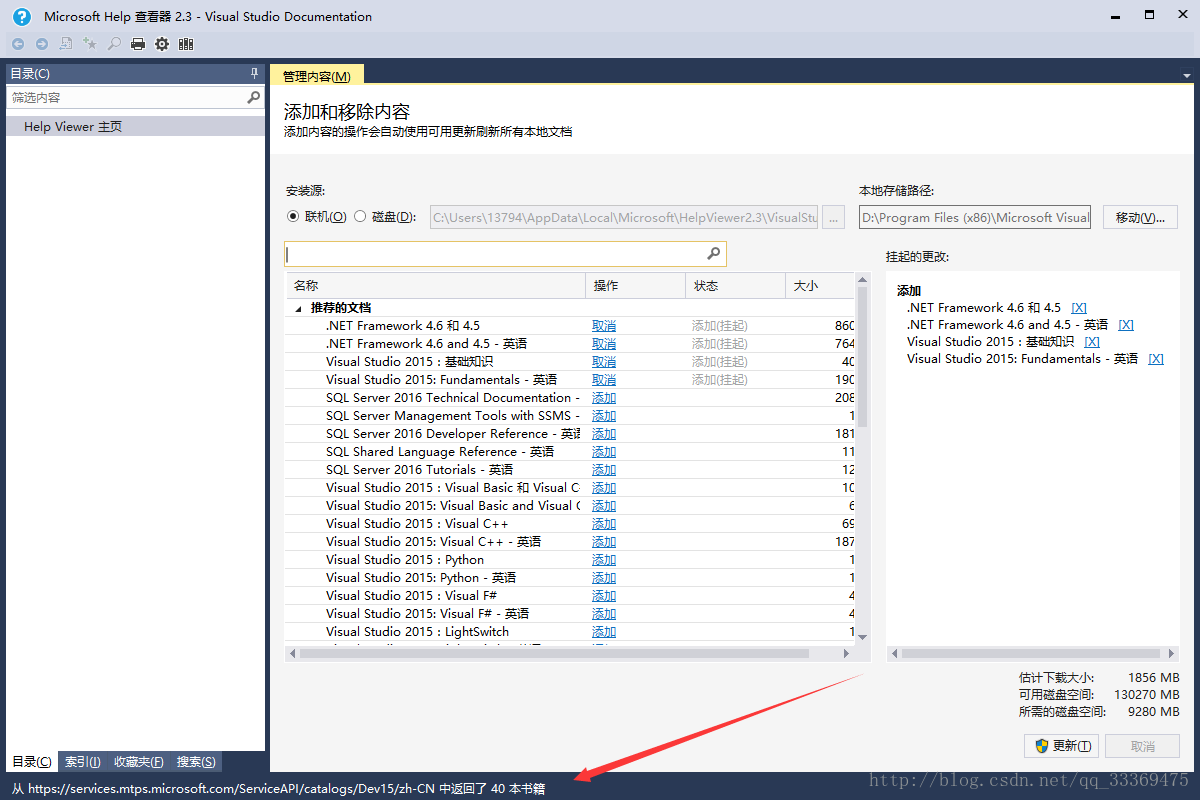
Task: Click the local store path field
Action: point(975,217)
